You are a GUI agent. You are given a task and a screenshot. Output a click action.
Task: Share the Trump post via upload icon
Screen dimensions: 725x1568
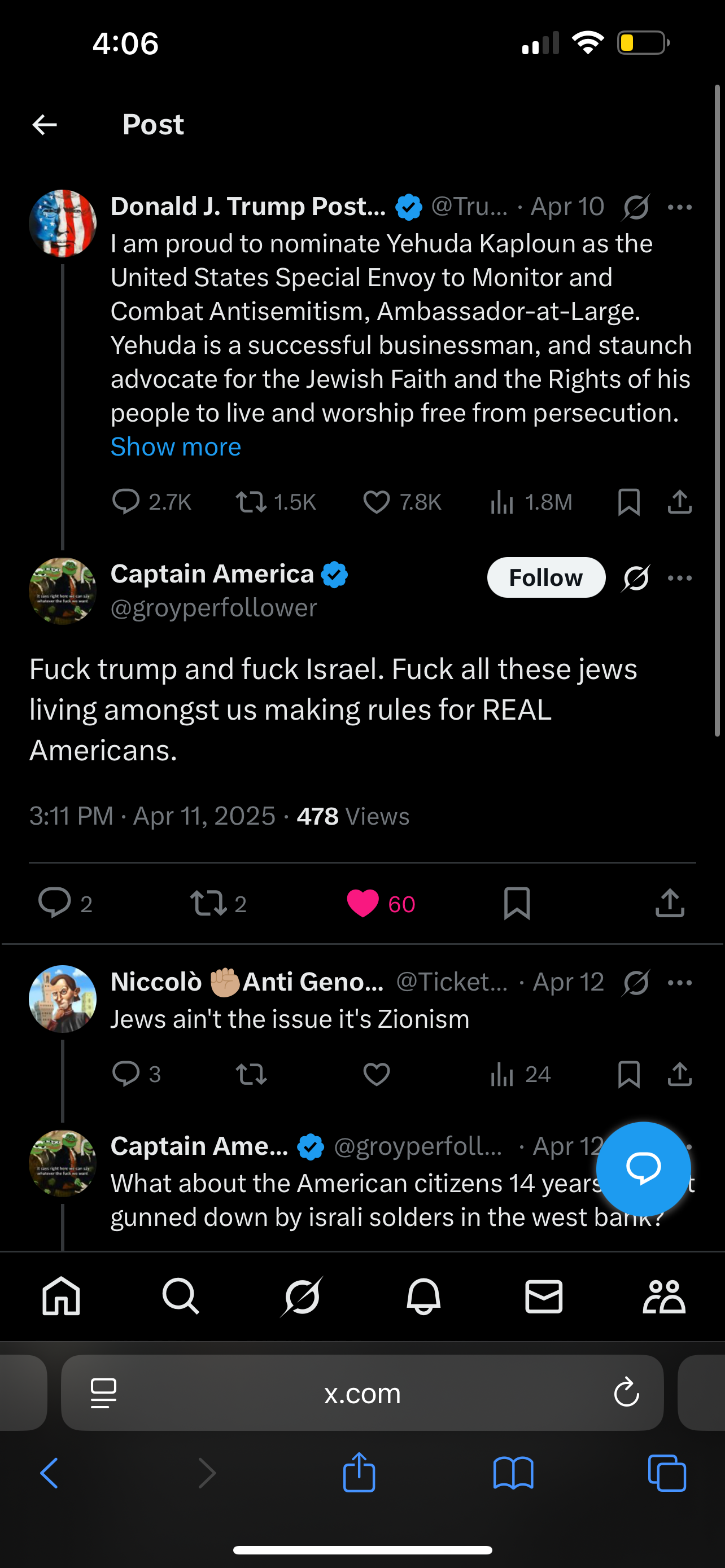click(x=679, y=502)
